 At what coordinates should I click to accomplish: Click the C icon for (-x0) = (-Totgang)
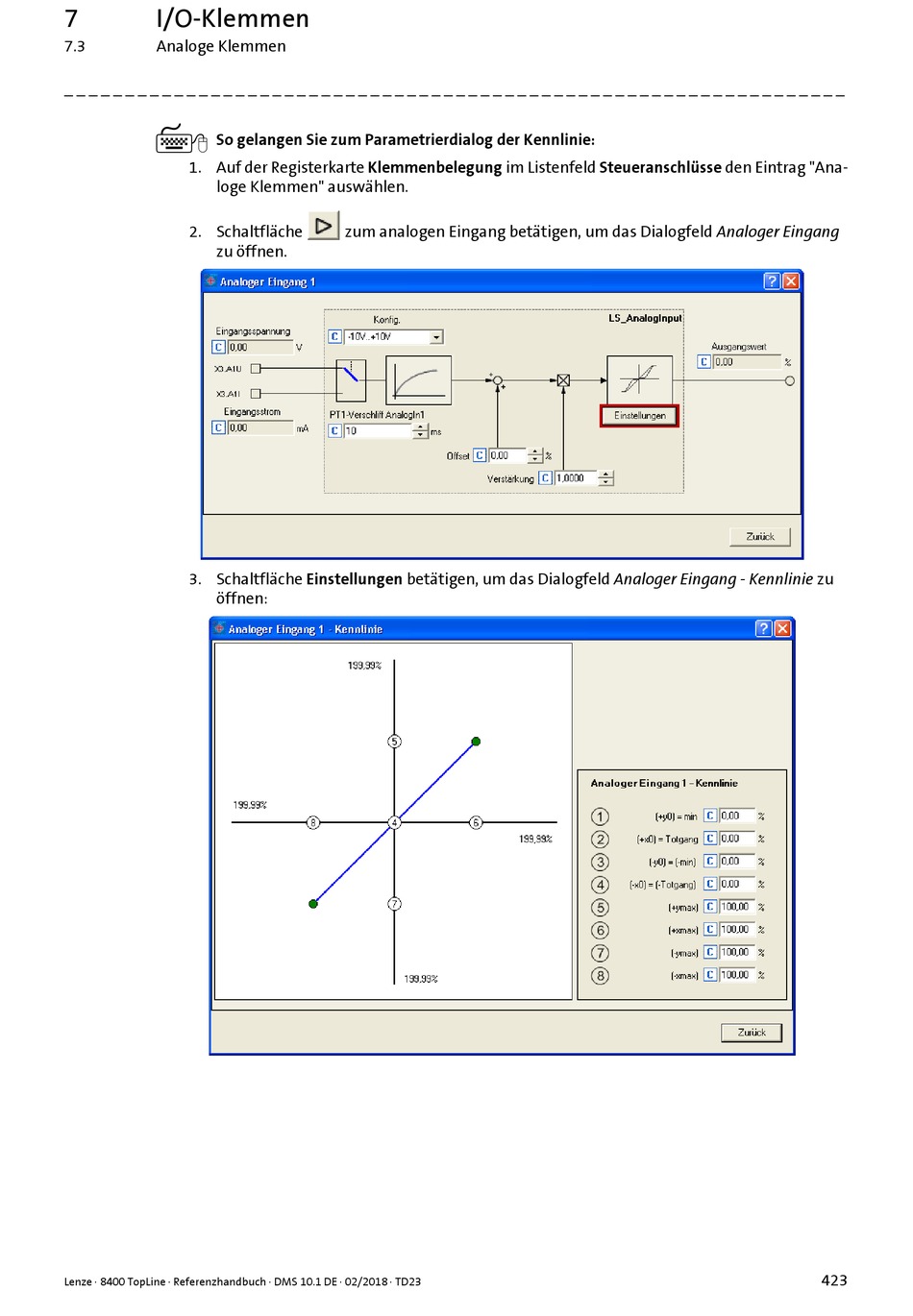coord(710,884)
